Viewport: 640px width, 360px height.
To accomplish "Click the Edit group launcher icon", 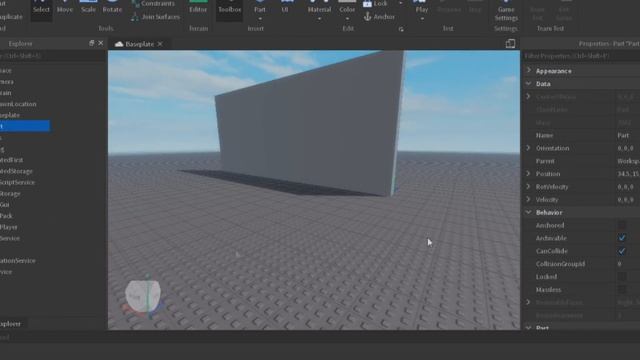I will (x=401, y=29).
